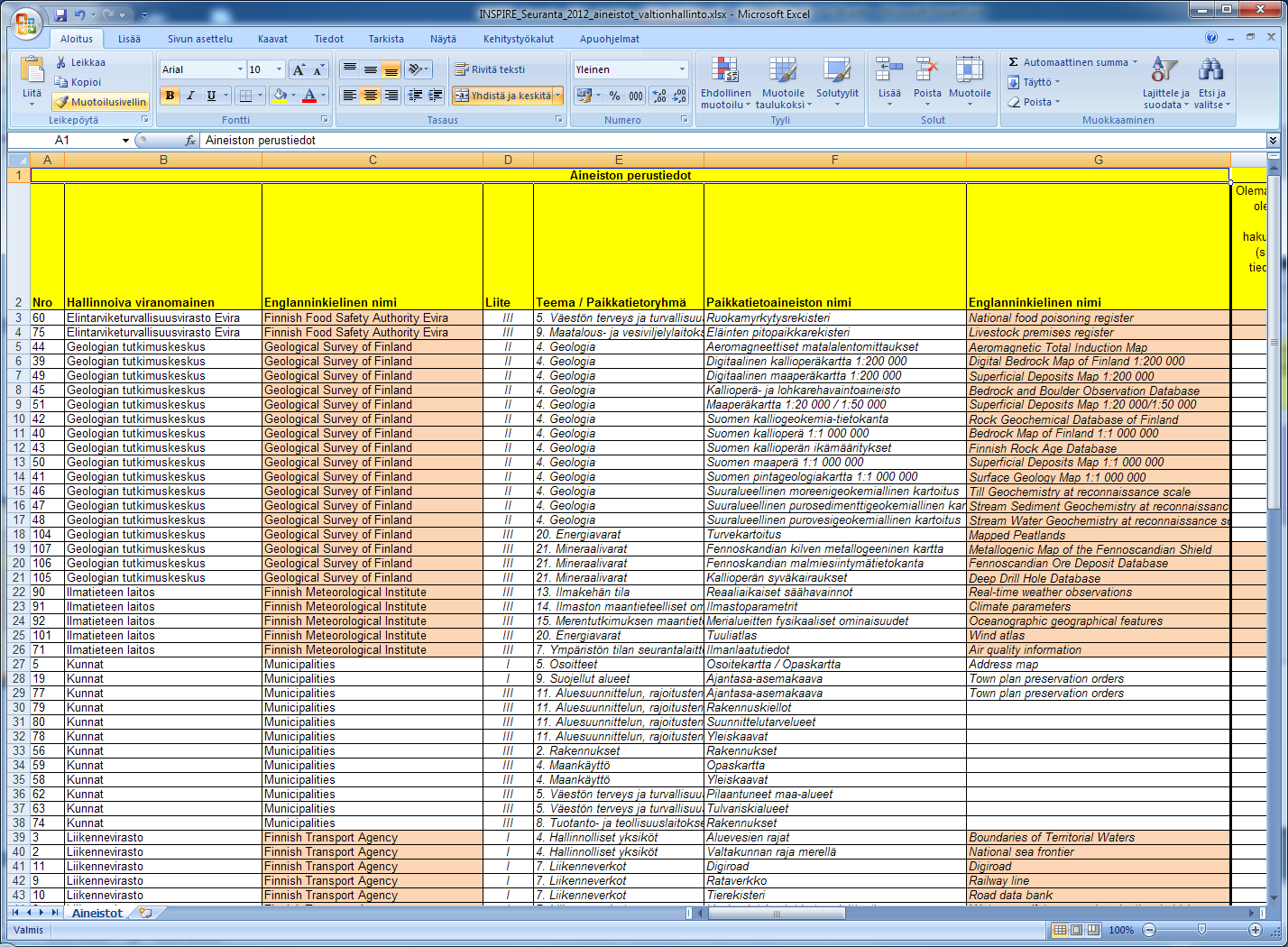Open the Arial font name dropdown
Screen dimensions: 1288x947
240,69
